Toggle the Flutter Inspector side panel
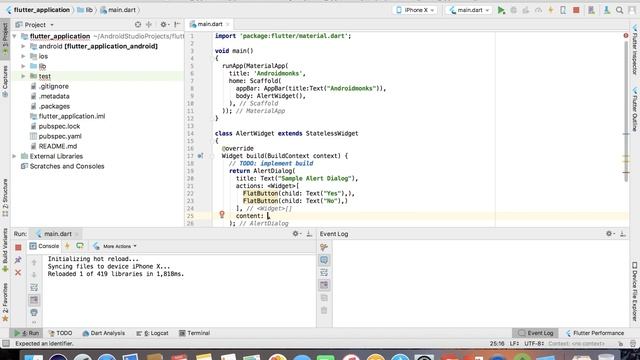Screen dimensions: 640x360 (635, 50)
